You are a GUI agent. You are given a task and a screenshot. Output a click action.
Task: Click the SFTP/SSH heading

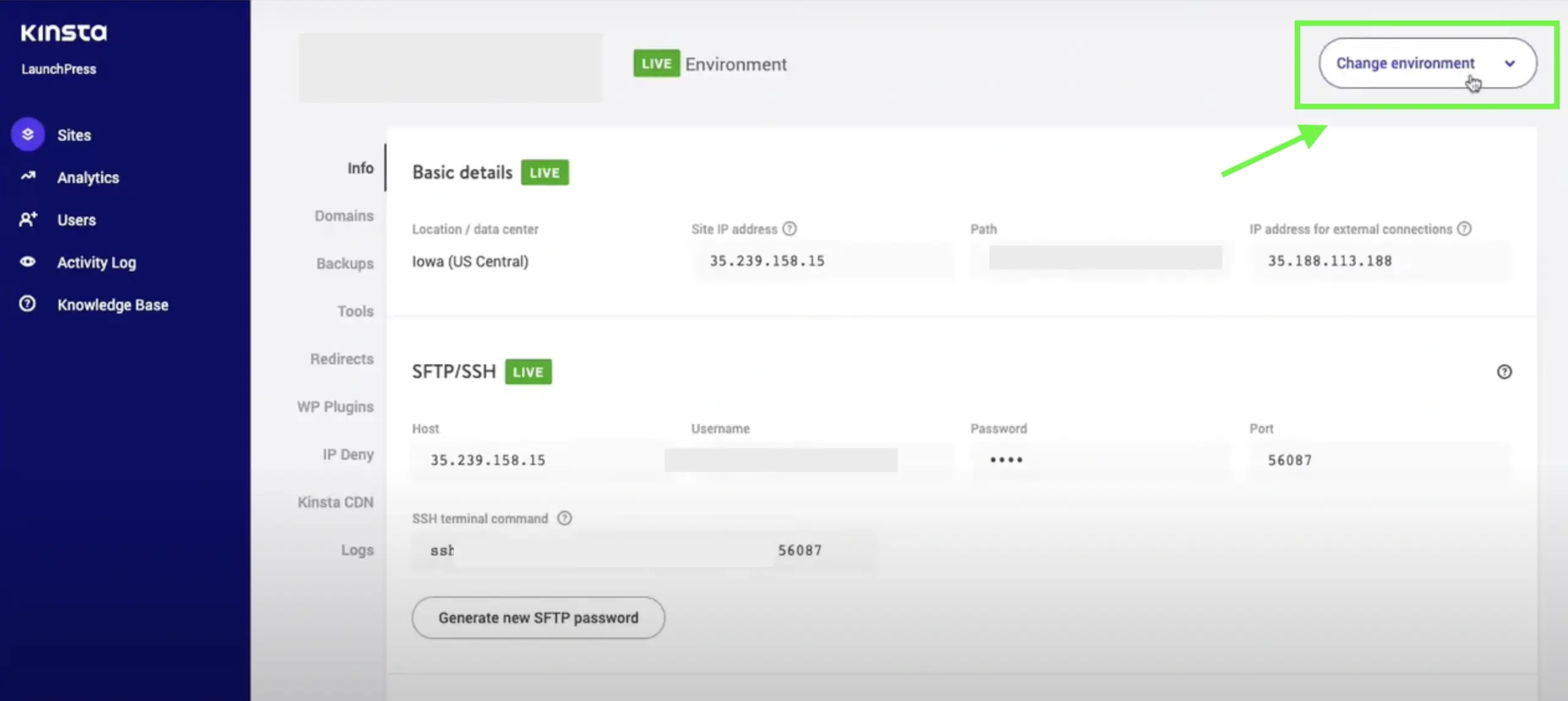click(454, 372)
